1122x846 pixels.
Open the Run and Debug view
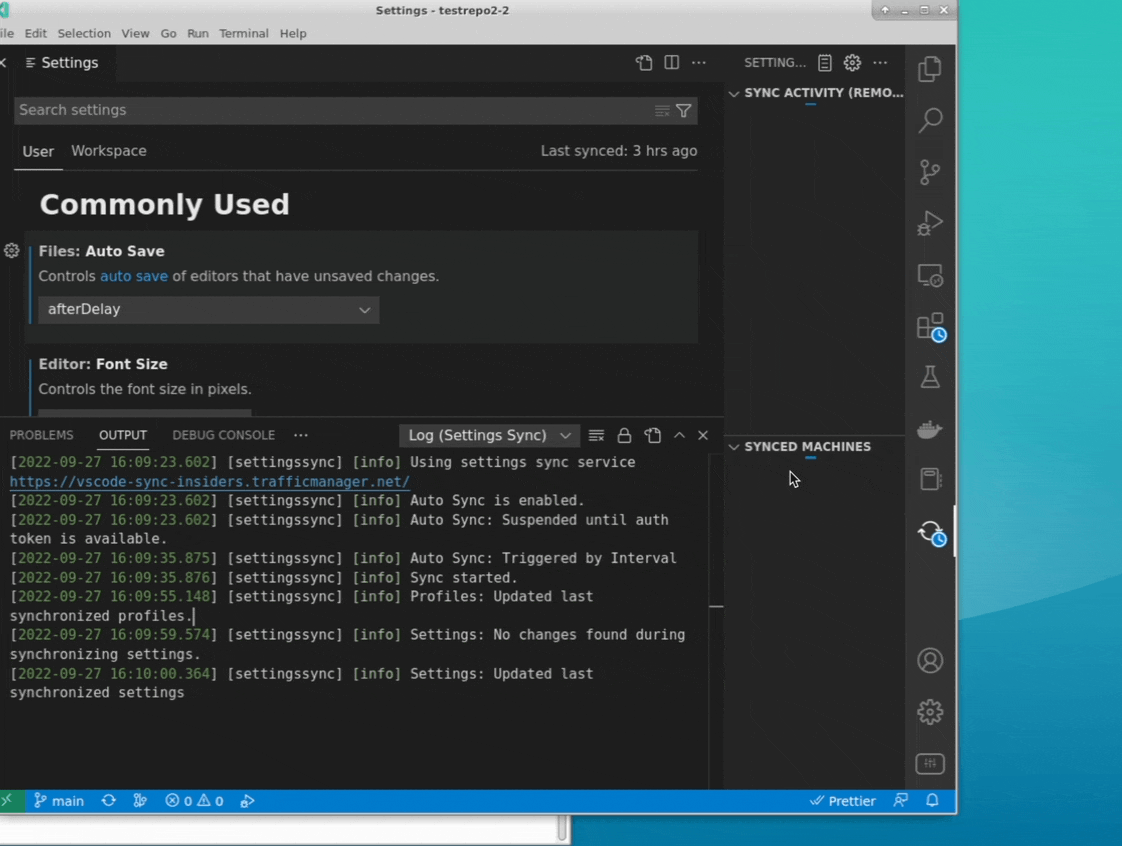coord(930,224)
